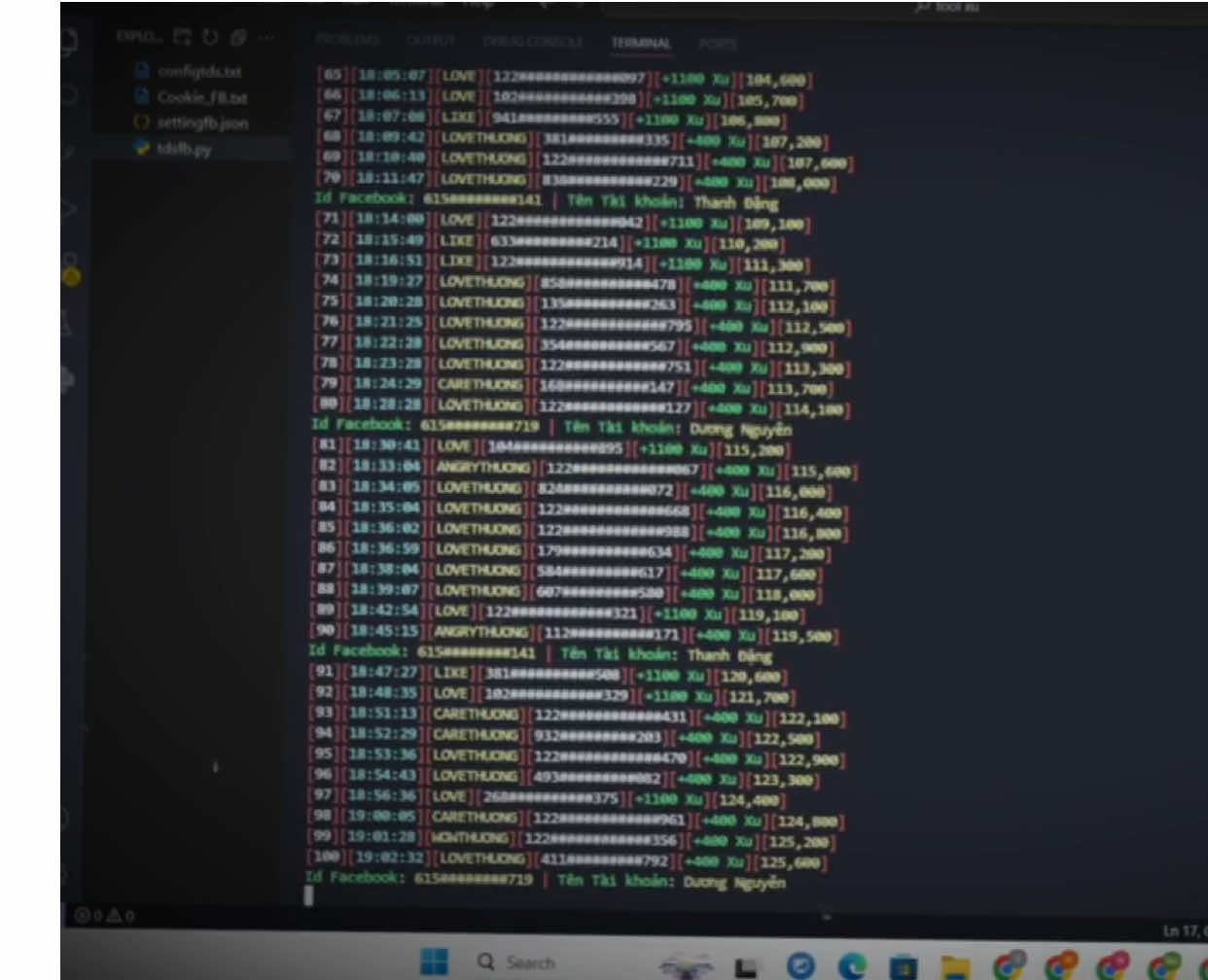Click the Ln 17 cursor position indicator

tap(1185, 931)
